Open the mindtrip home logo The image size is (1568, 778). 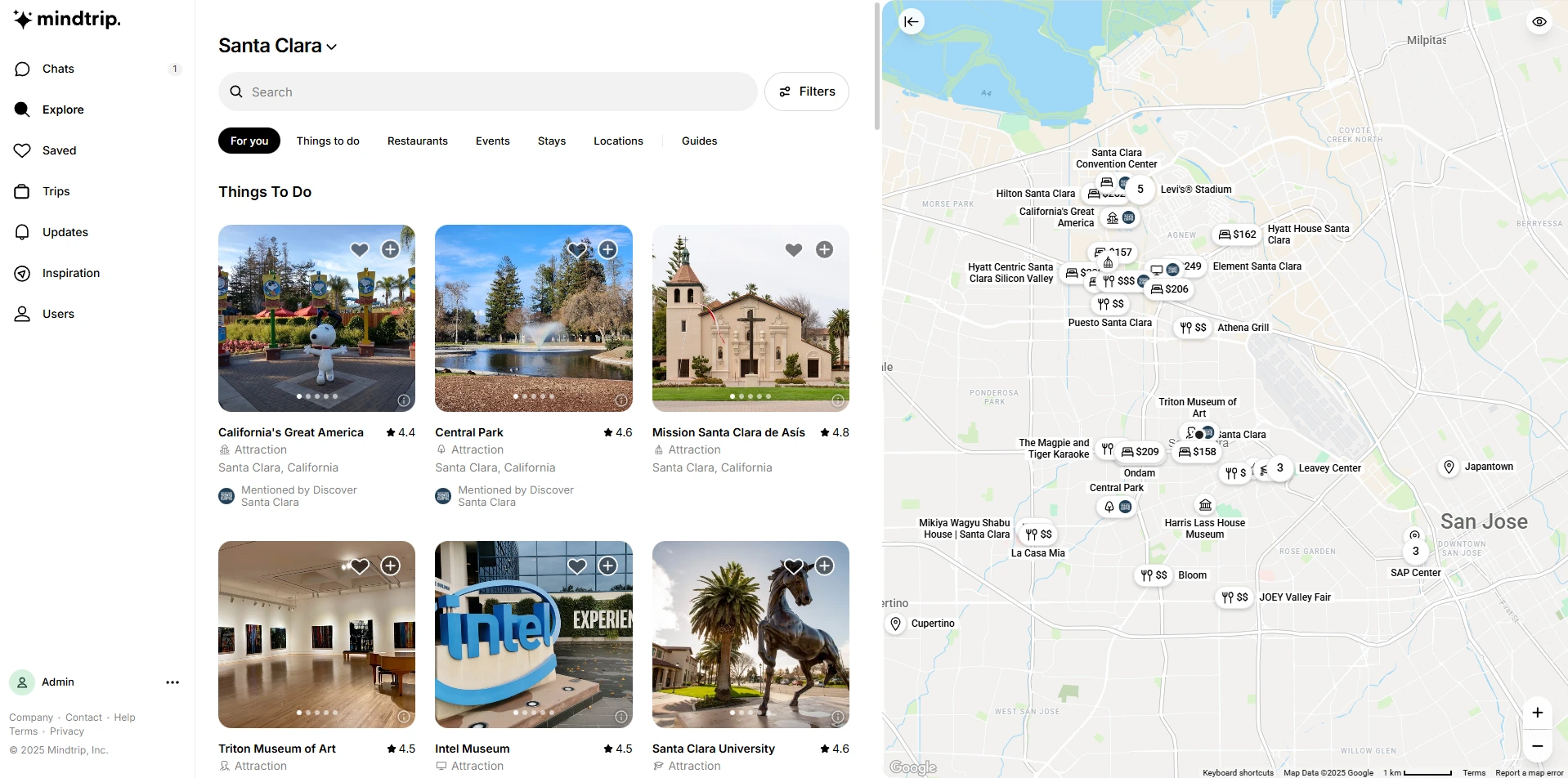(x=67, y=20)
